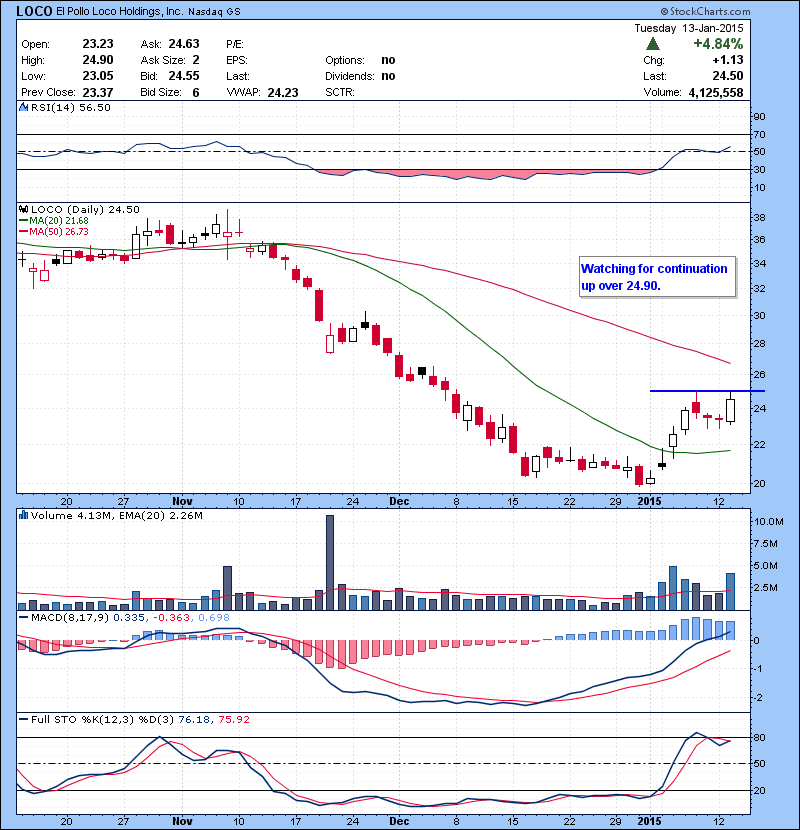Click the Volume panel bar icon
The height and width of the screenshot is (830, 800).
point(23,515)
